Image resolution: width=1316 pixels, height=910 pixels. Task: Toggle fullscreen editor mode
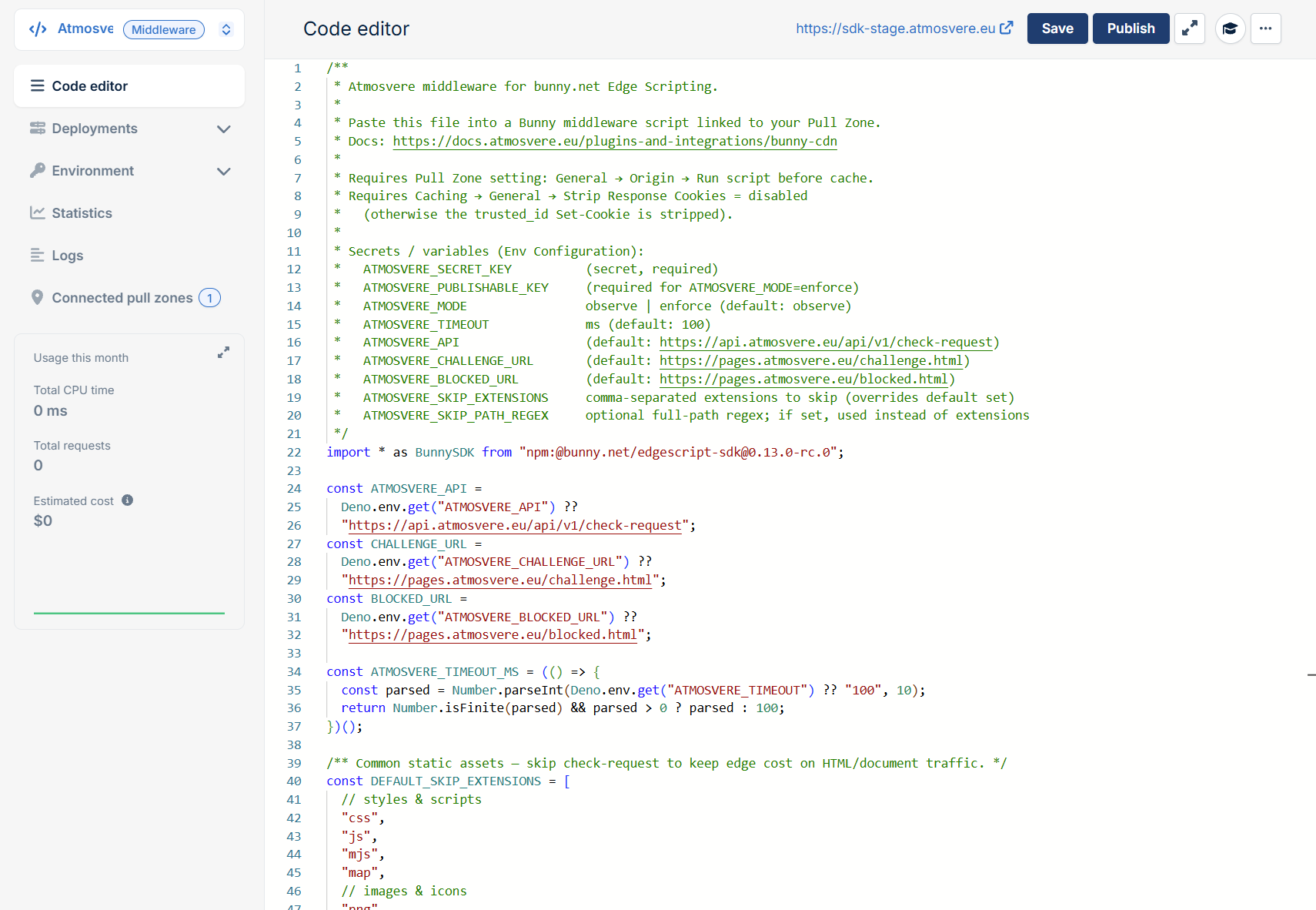point(1190,28)
